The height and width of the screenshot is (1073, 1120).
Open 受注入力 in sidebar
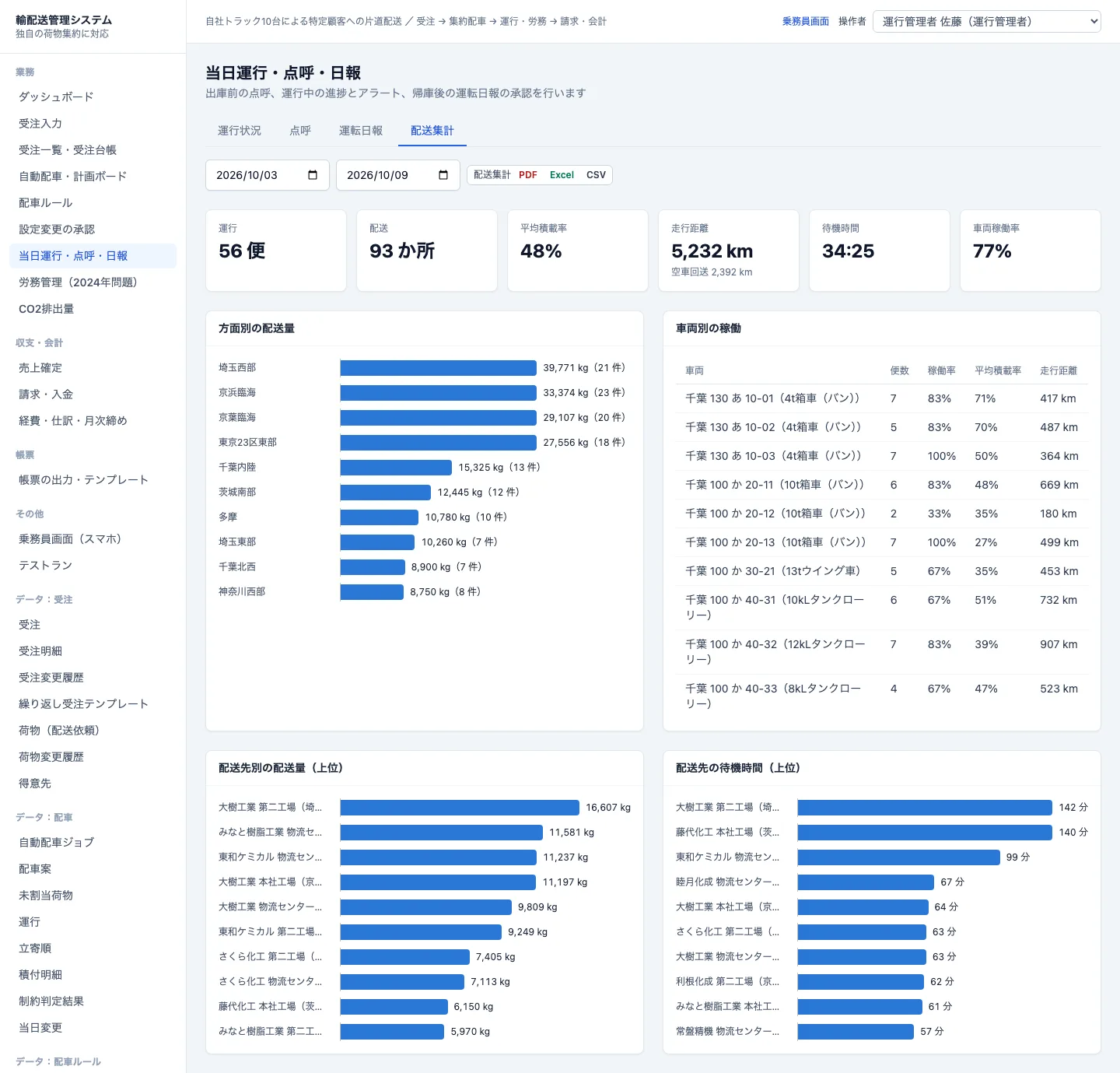[x=93, y=124]
